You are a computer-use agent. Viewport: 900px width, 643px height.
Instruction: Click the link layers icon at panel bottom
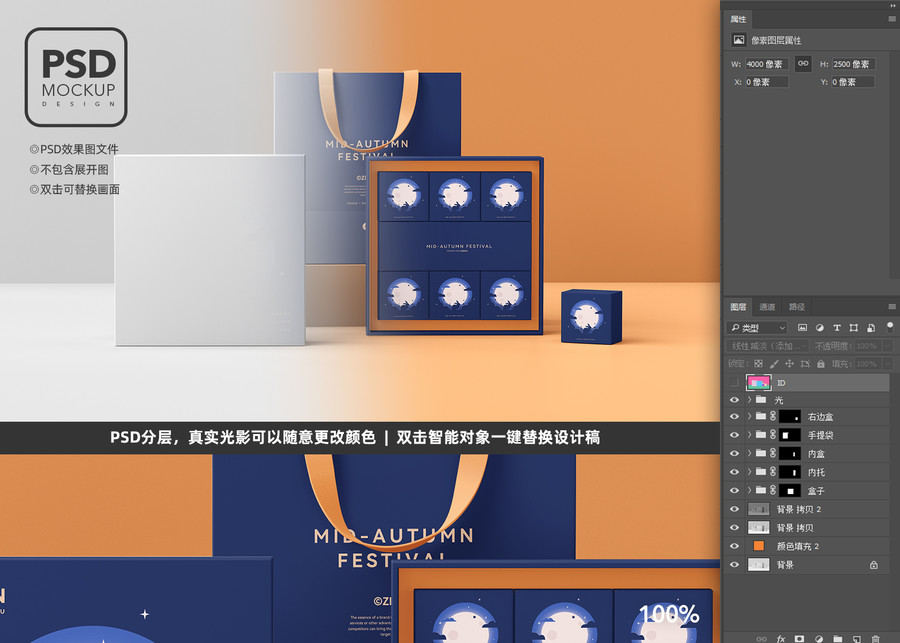click(762, 638)
